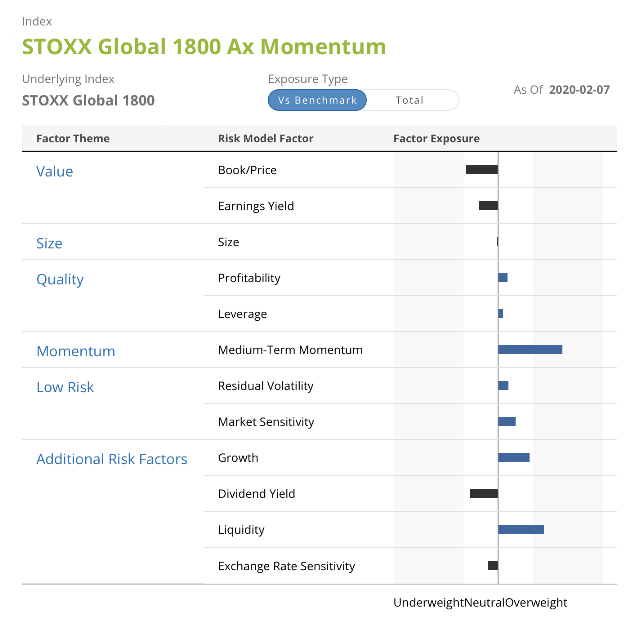This screenshot has height=628, width=640.
Task: Open the Low Risk factor theme
Action: coord(65,387)
